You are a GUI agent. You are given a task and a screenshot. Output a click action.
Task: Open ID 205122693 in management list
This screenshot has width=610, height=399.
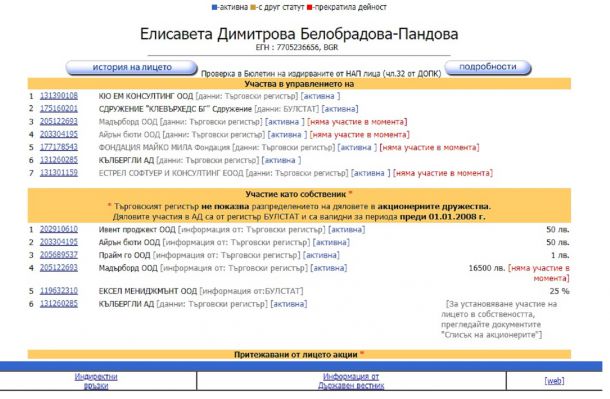click(59, 121)
